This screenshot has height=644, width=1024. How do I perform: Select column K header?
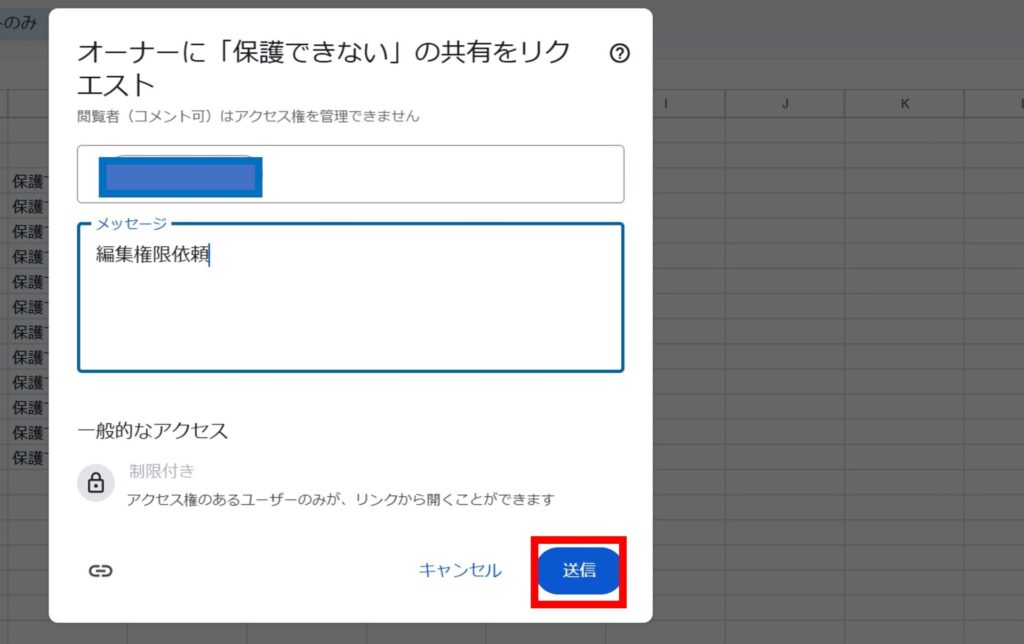[x=905, y=104]
